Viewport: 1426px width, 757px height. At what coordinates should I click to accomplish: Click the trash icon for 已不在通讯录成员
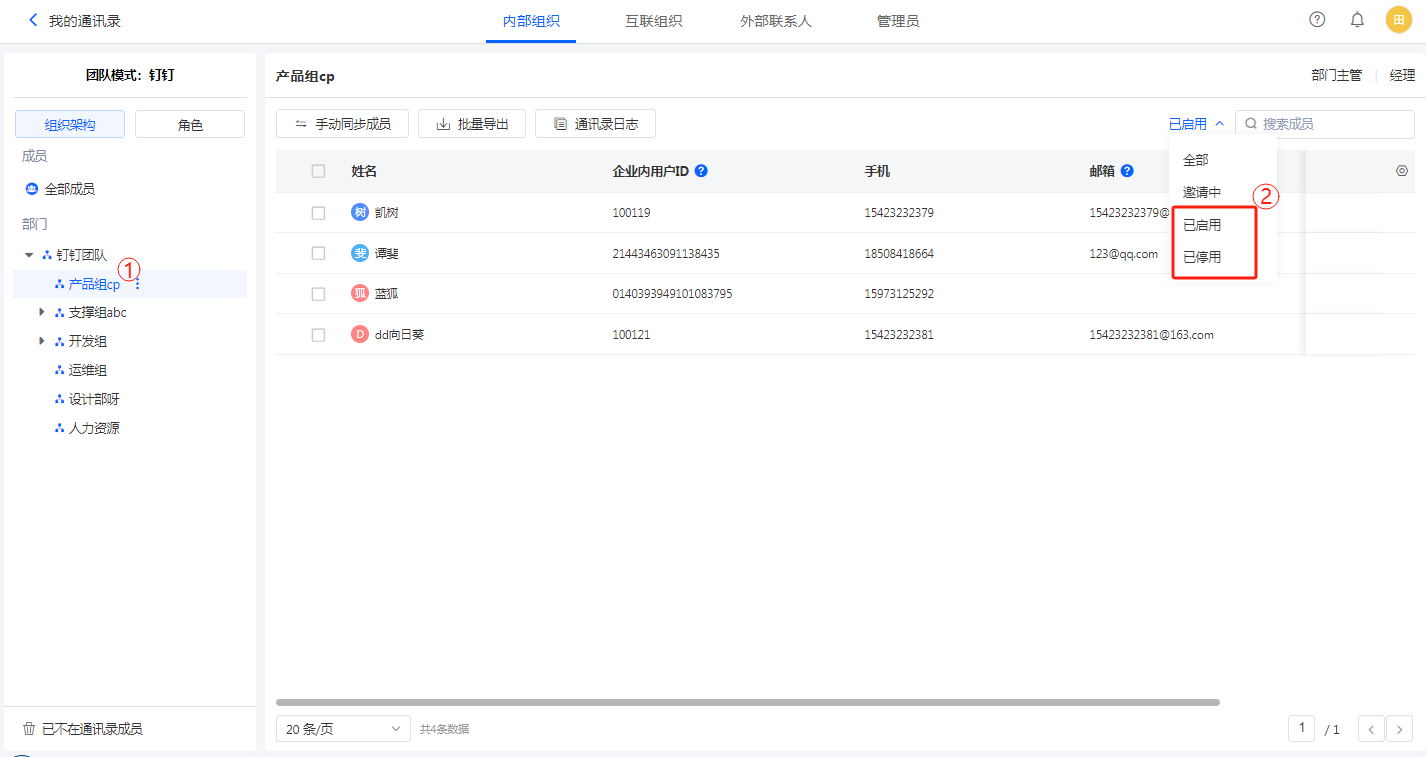pyautogui.click(x=29, y=729)
